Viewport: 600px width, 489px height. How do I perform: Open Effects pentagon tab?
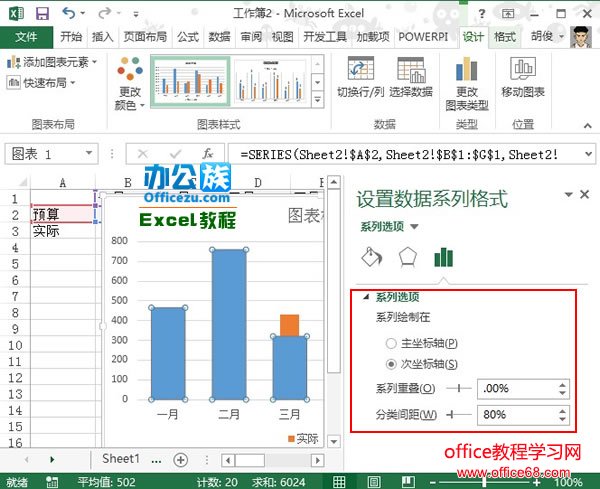click(408, 257)
